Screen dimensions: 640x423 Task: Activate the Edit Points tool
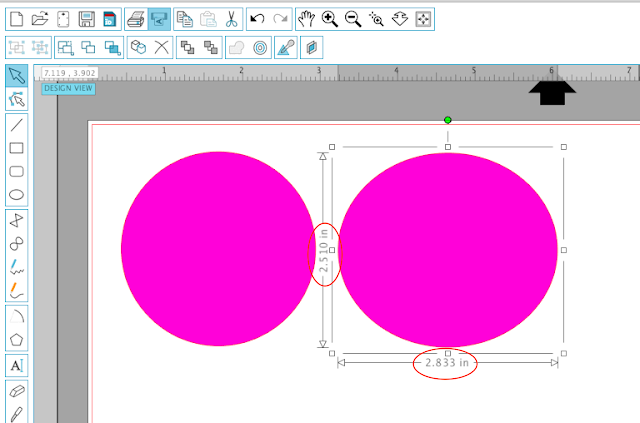coord(16,99)
